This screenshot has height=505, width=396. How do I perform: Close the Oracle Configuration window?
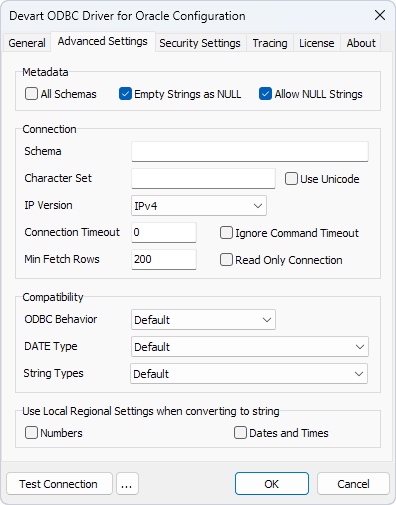click(380, 15)
